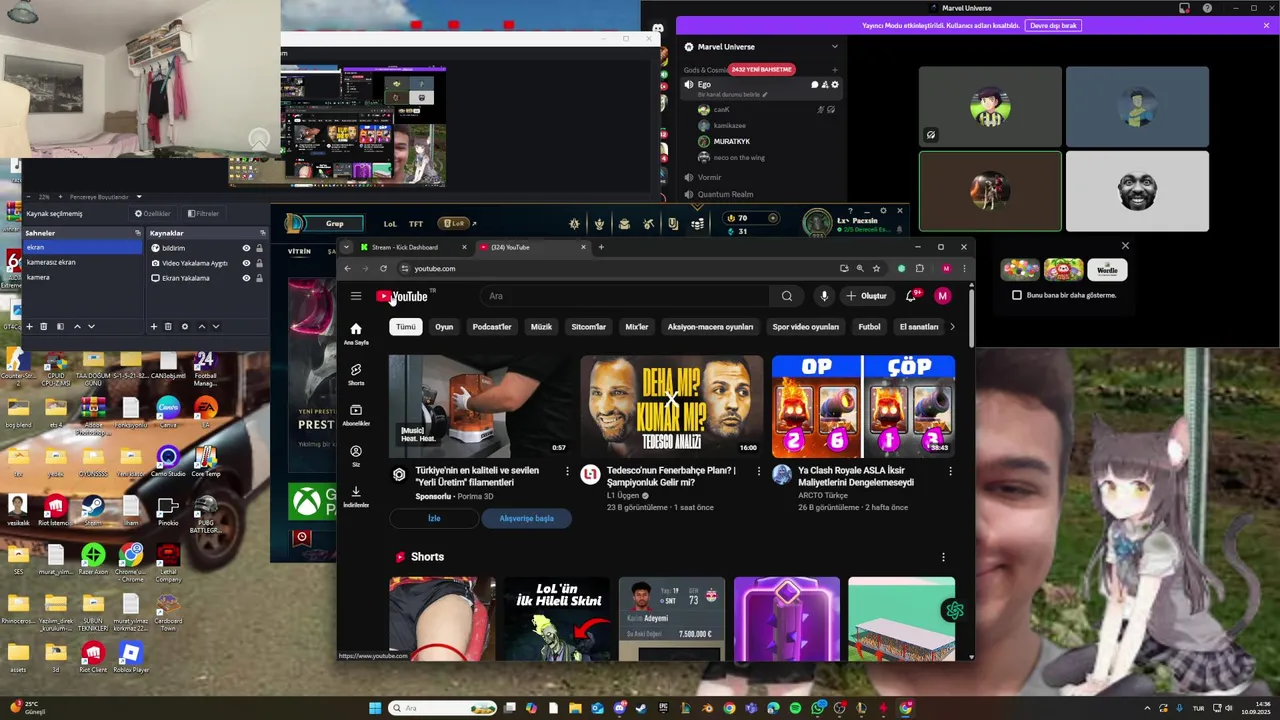1280x720 pixels.
Task: Open LoL'ün İlk Hileli Skini short
Action: 557,618
